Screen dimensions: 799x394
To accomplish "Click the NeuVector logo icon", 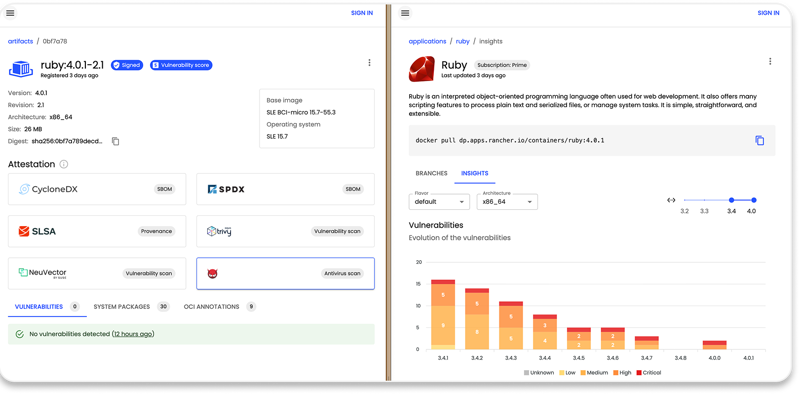I will click(x=42, y=273).
